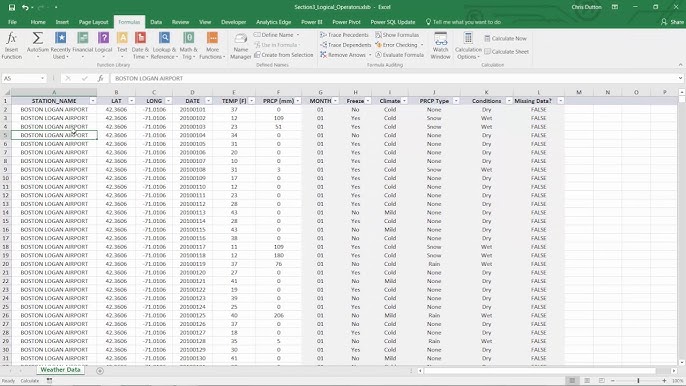Click the Undo arrow icon
Image resolution: width=686 pixels, height=386 pixels.
point(25,7)
